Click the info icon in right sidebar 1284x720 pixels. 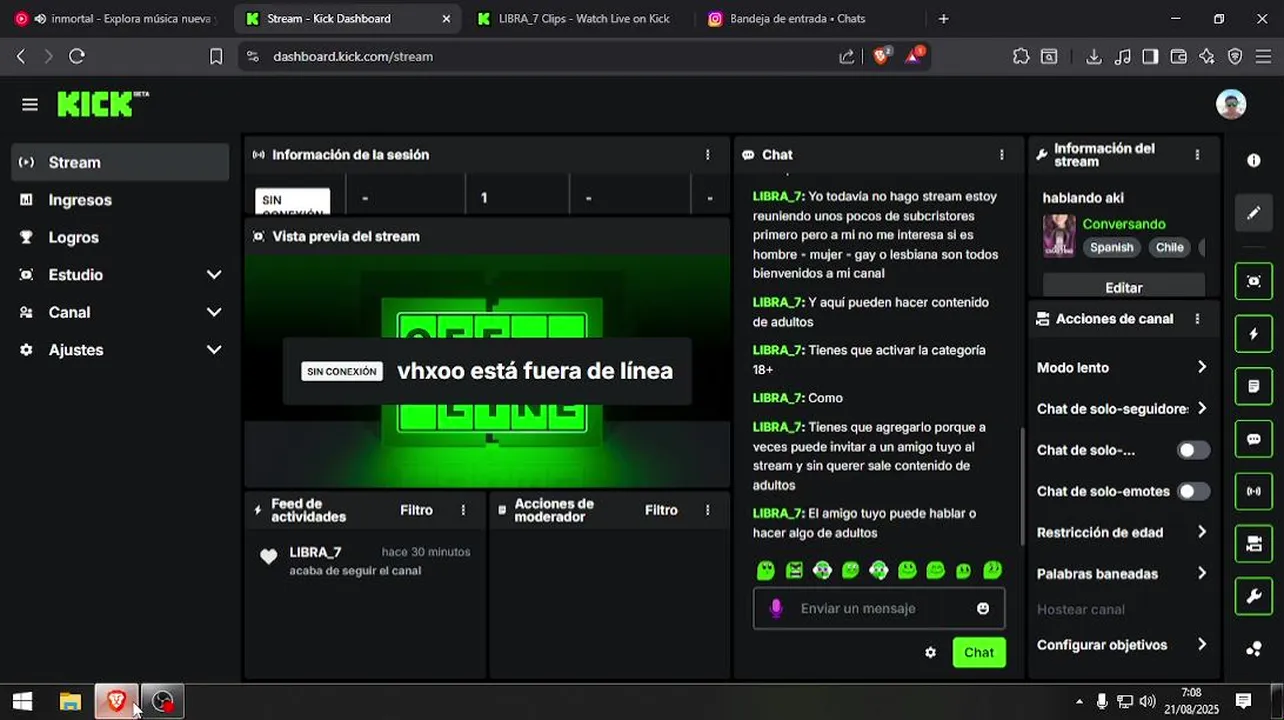1254,160
